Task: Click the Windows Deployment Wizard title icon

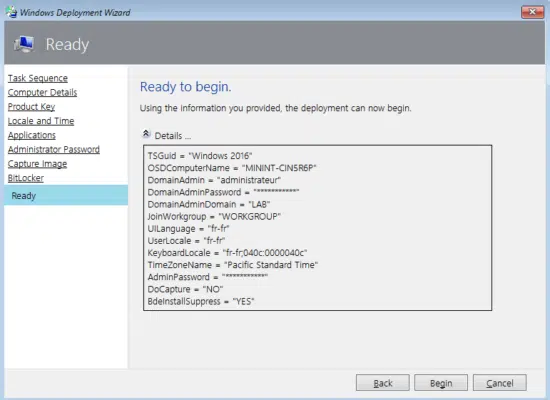Action: (x=11, y=12)
